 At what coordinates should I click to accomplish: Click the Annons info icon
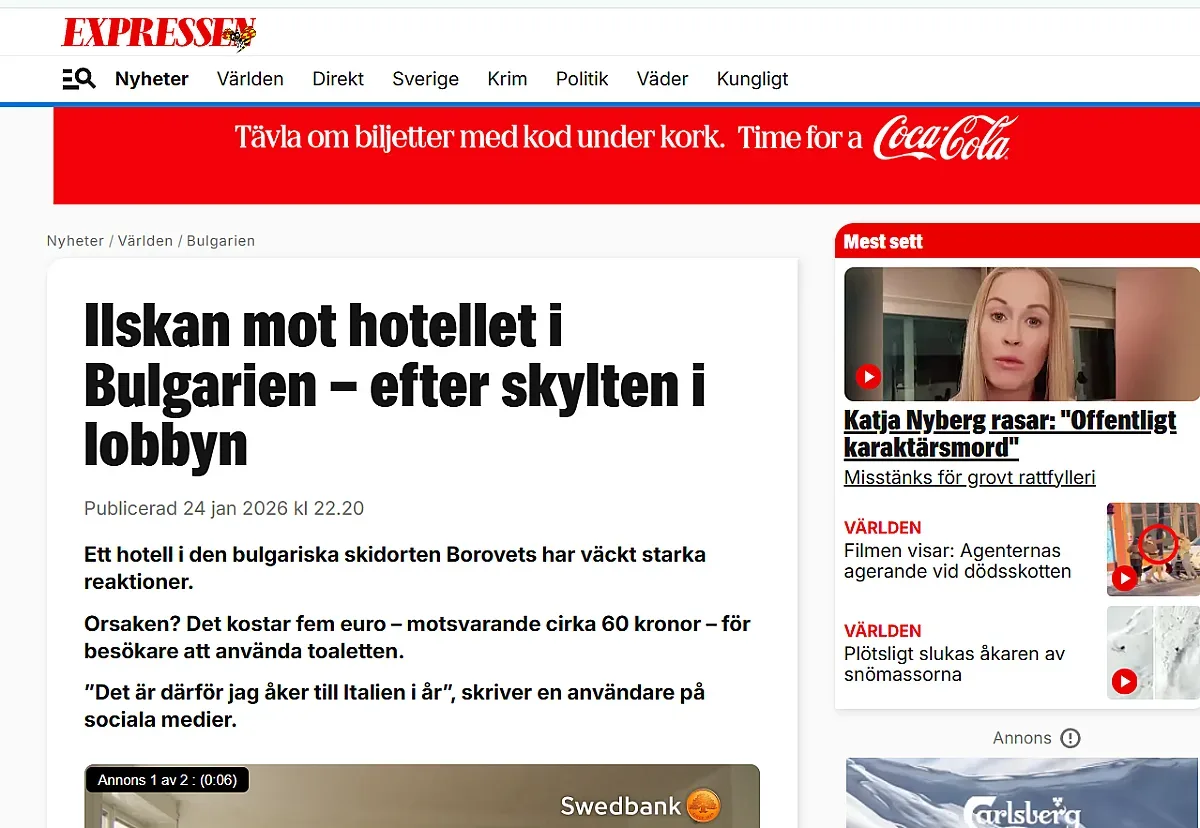[1070, 738]
